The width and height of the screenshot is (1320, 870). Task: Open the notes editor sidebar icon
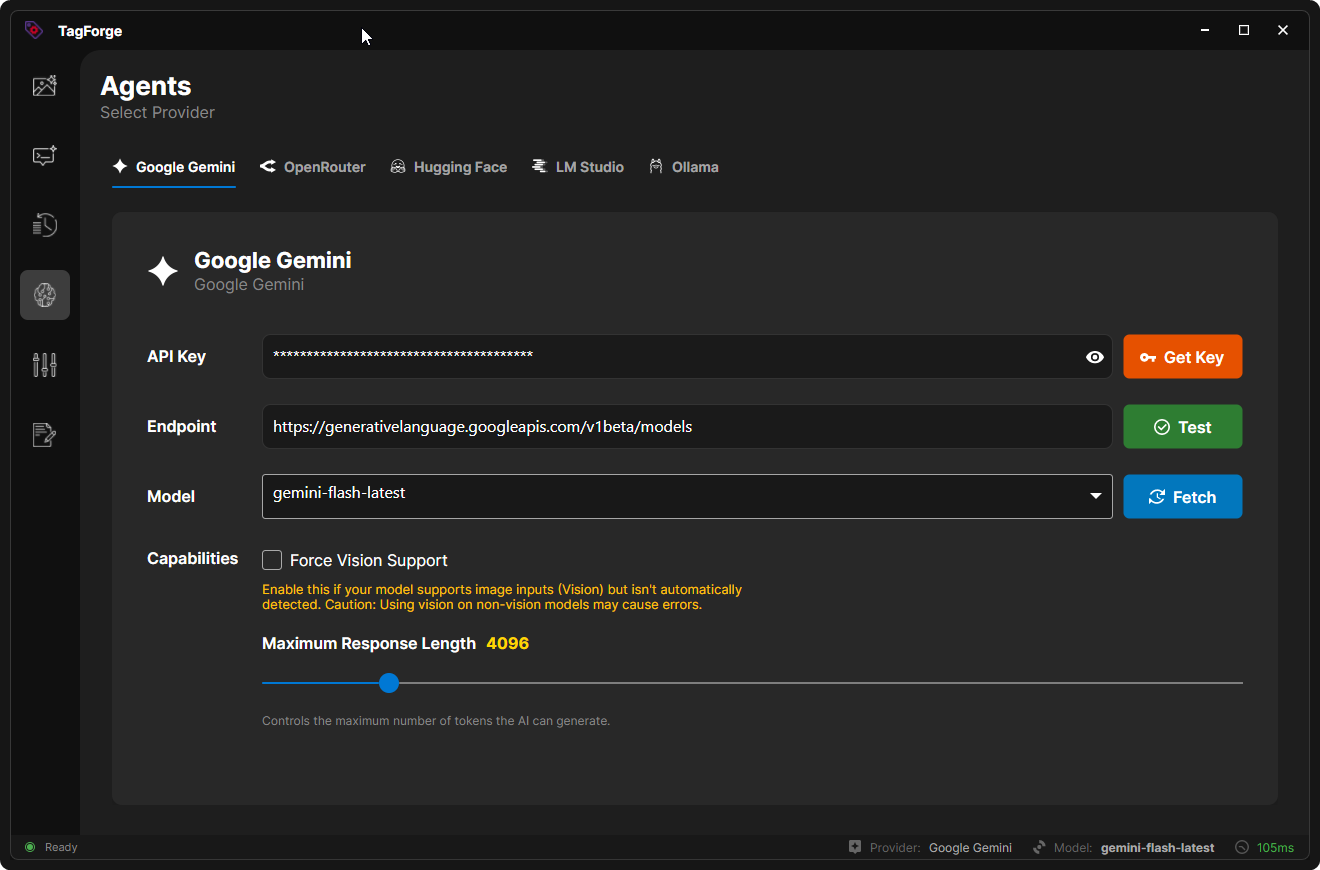[45, 435]
